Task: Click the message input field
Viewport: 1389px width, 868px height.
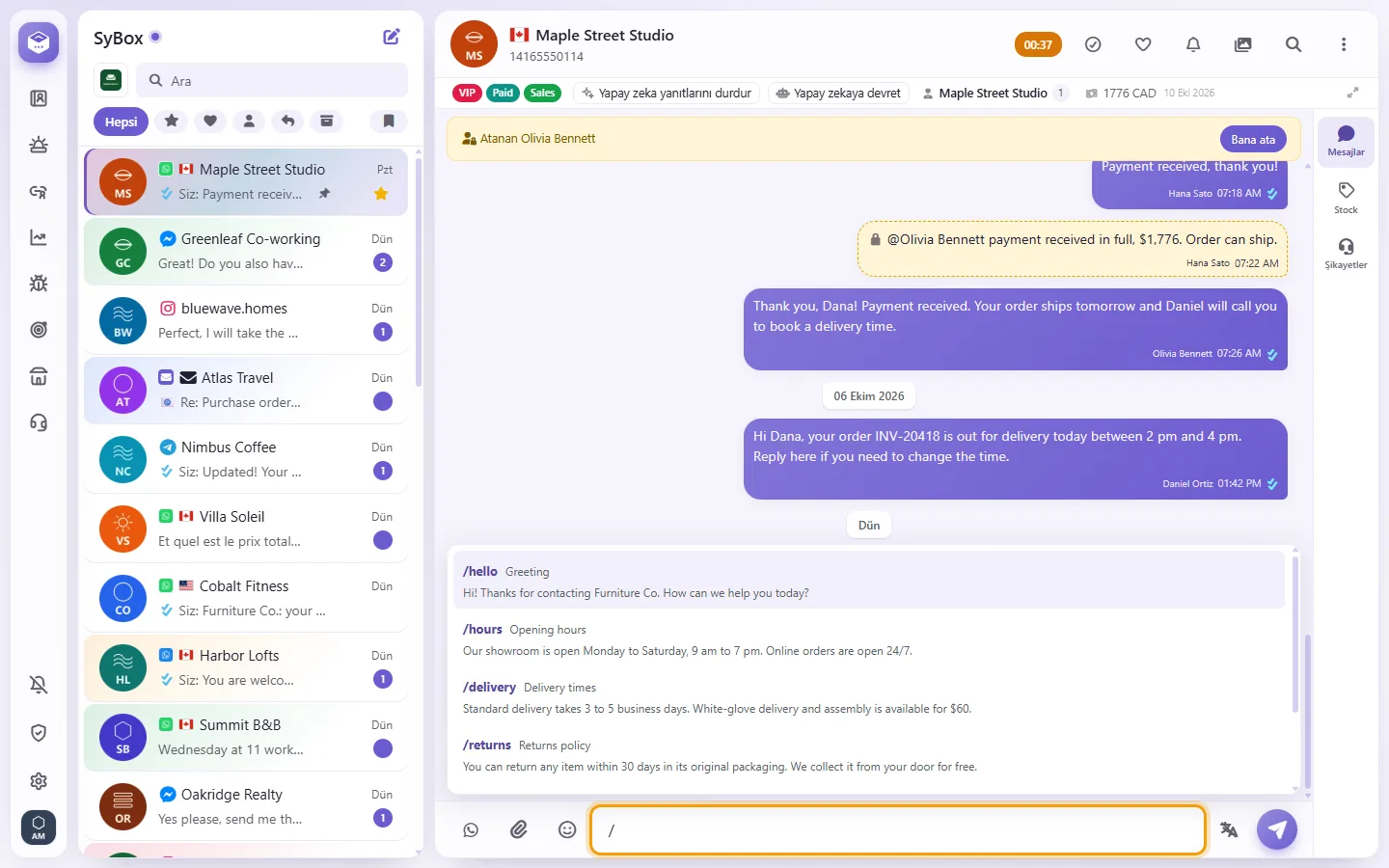Action: click(x=898, y=829)
